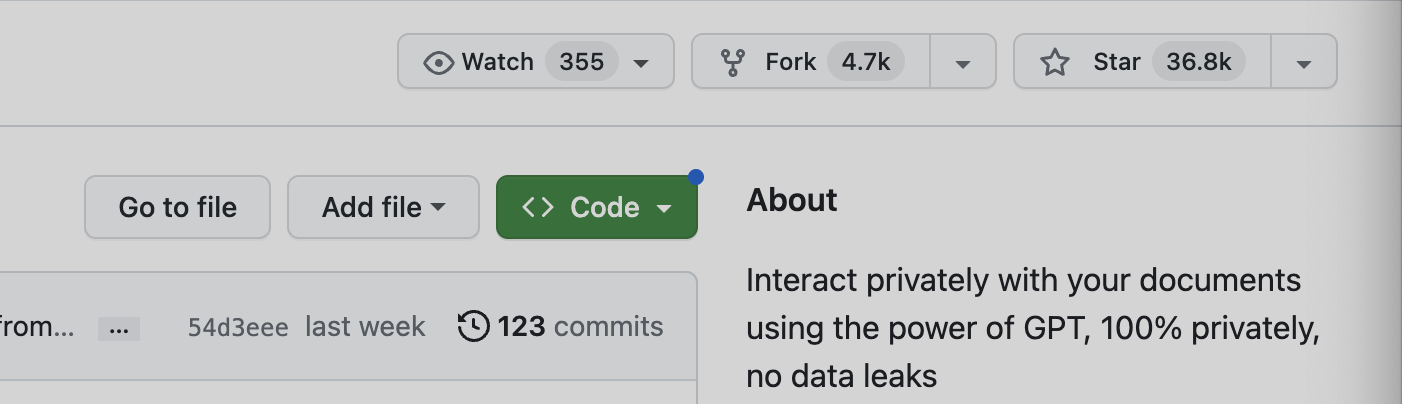Viewport: 1402px width, 404px height.
Task: Click the blue dot indicator near Code
Action: pos(696,177)
